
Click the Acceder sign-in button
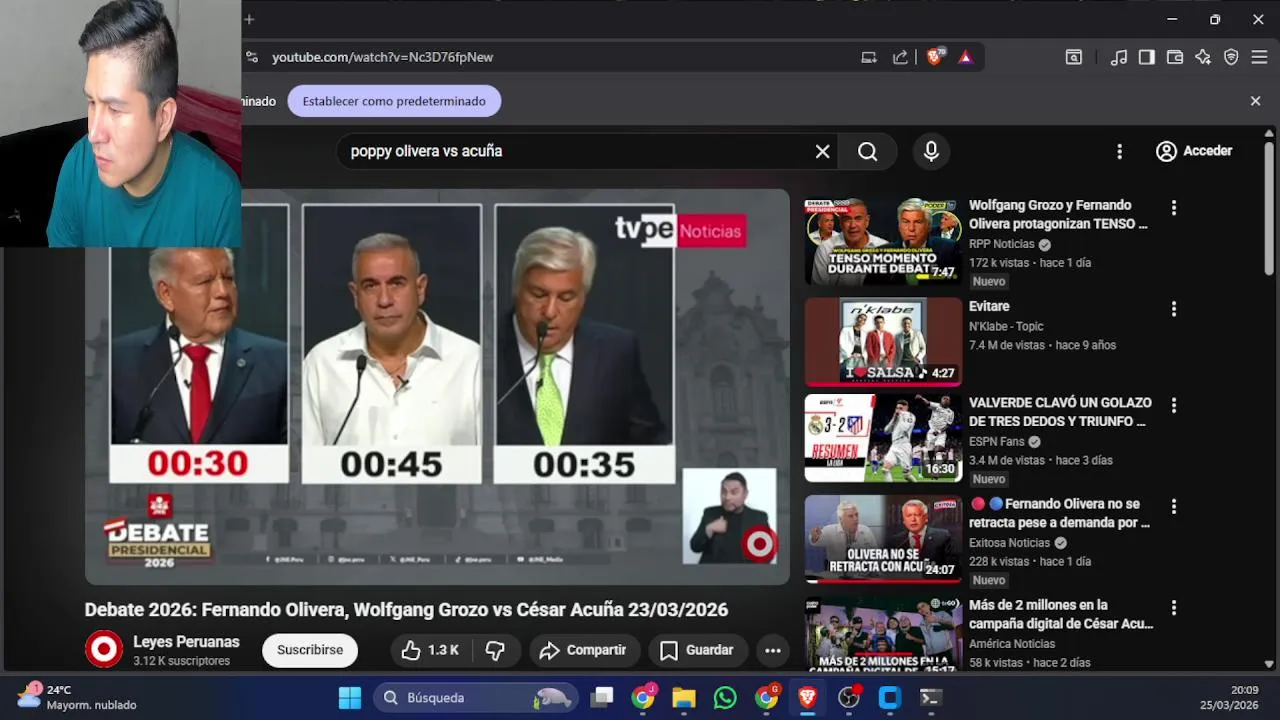(x=1194, y=151)
